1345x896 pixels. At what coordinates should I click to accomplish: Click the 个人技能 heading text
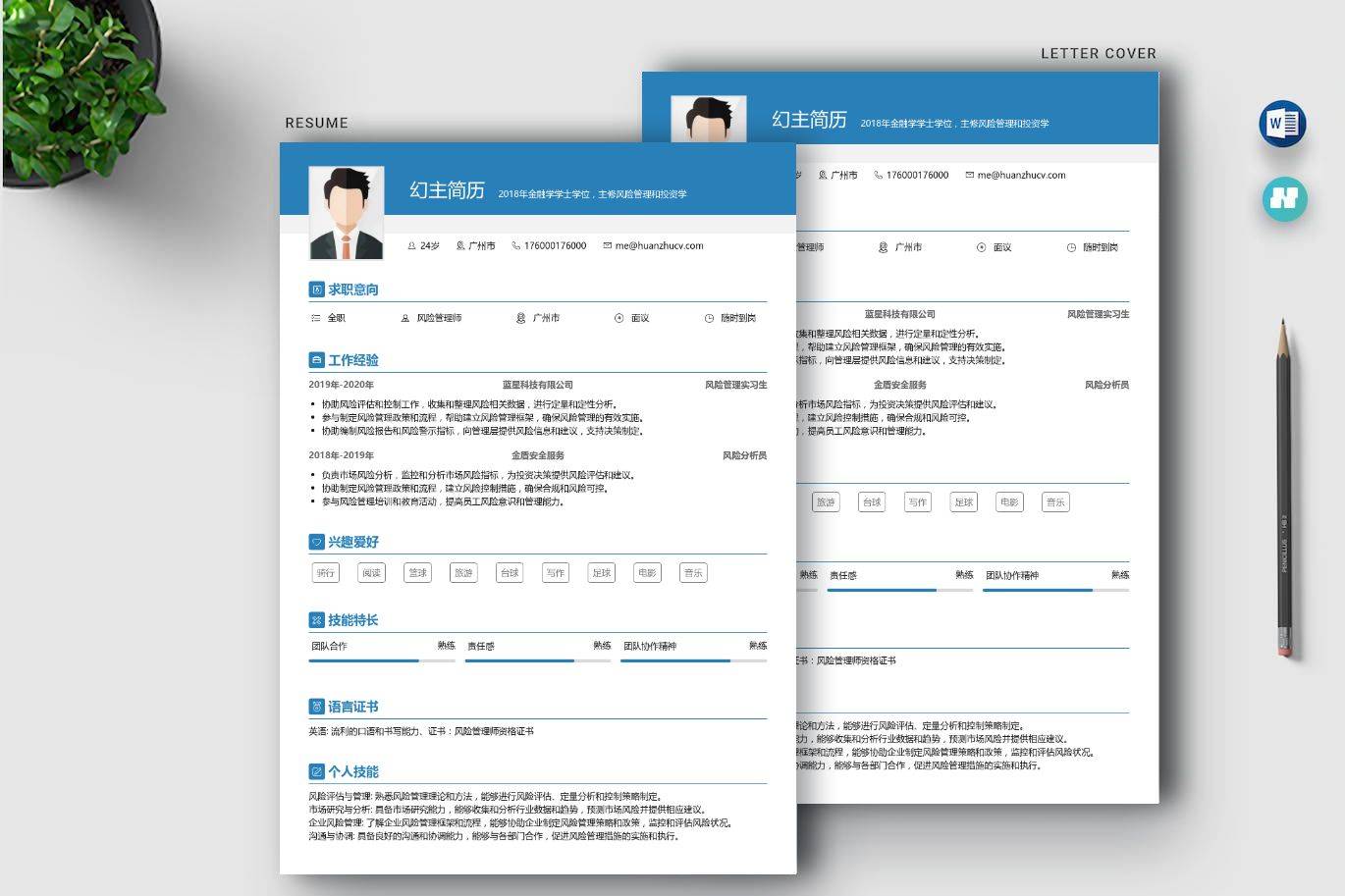[x=353, y=771]
